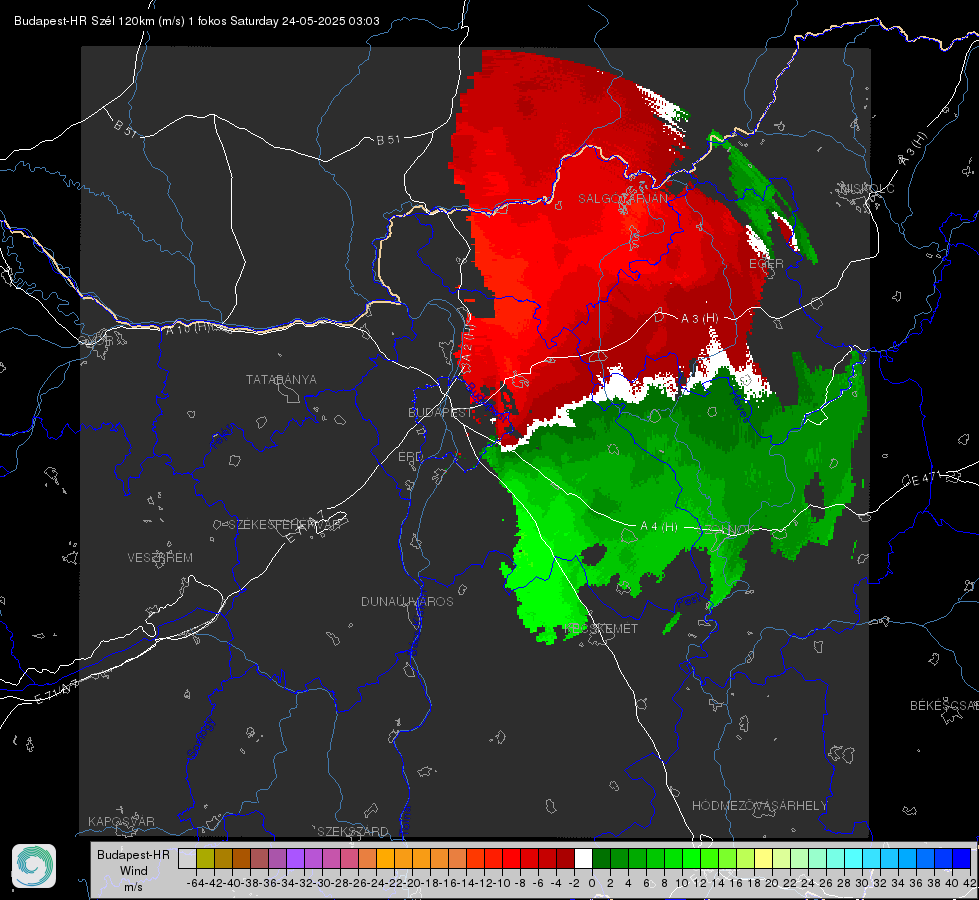The image size is (979, 900).
Task: Select the olive swatch above the -64 label
Action: click(205, 858)
